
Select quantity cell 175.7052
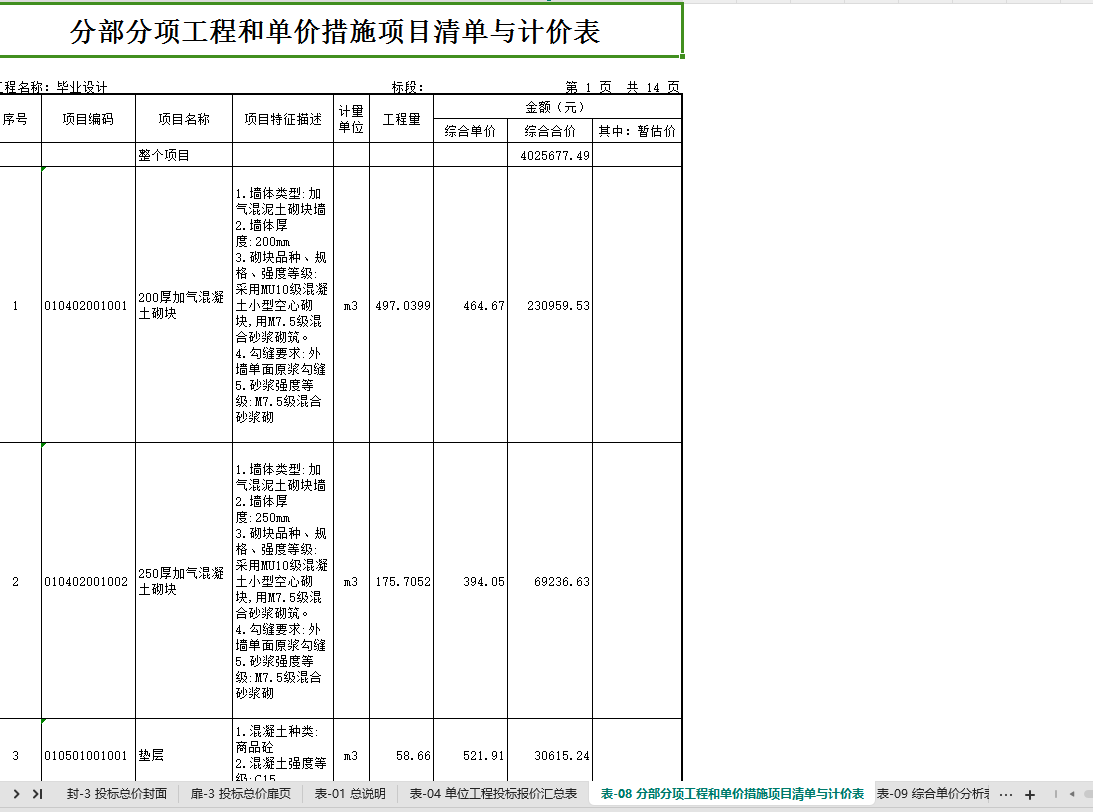point(402,581)
